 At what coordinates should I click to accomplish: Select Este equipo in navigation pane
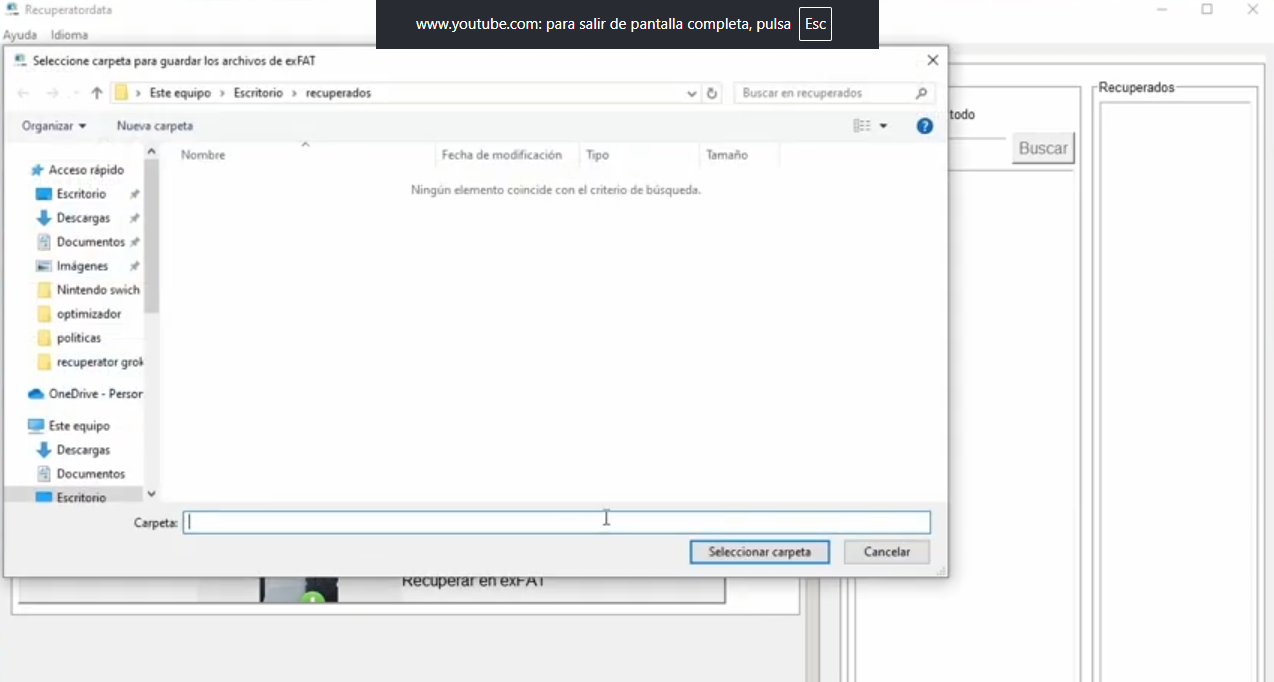[x=78, y=426]
